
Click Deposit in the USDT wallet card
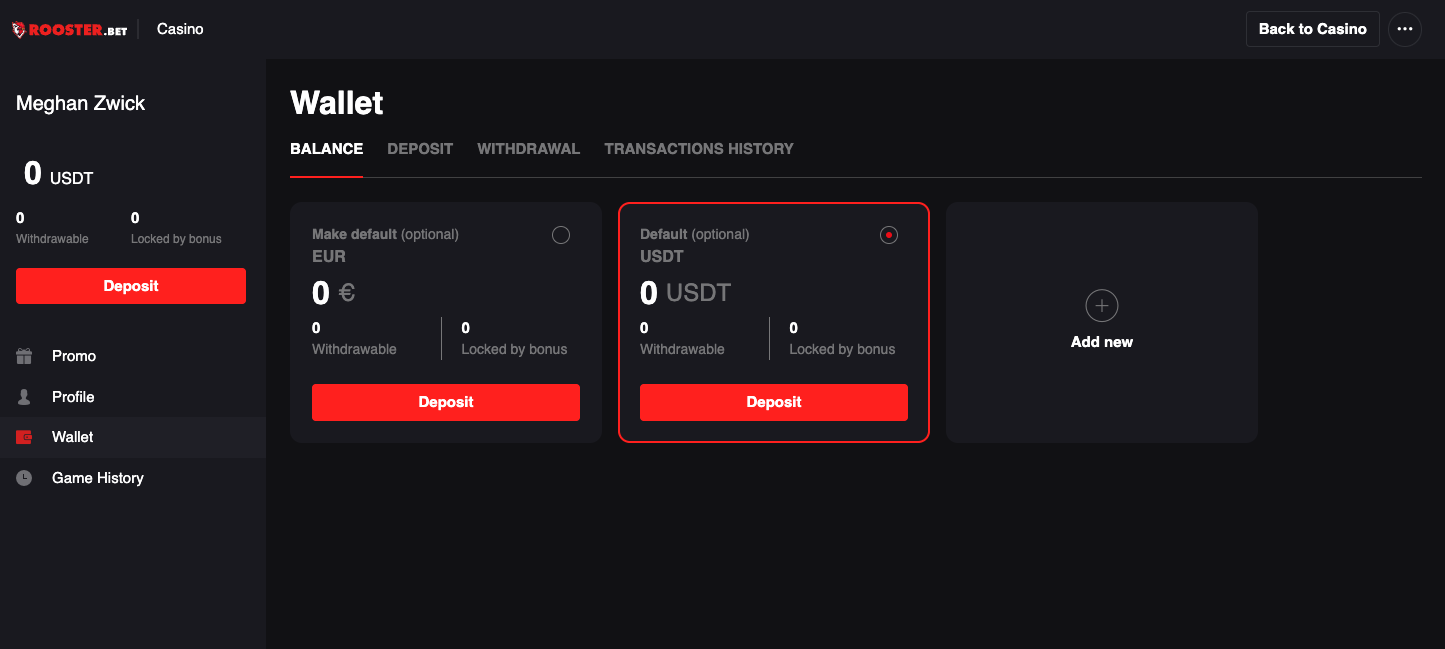774,402
